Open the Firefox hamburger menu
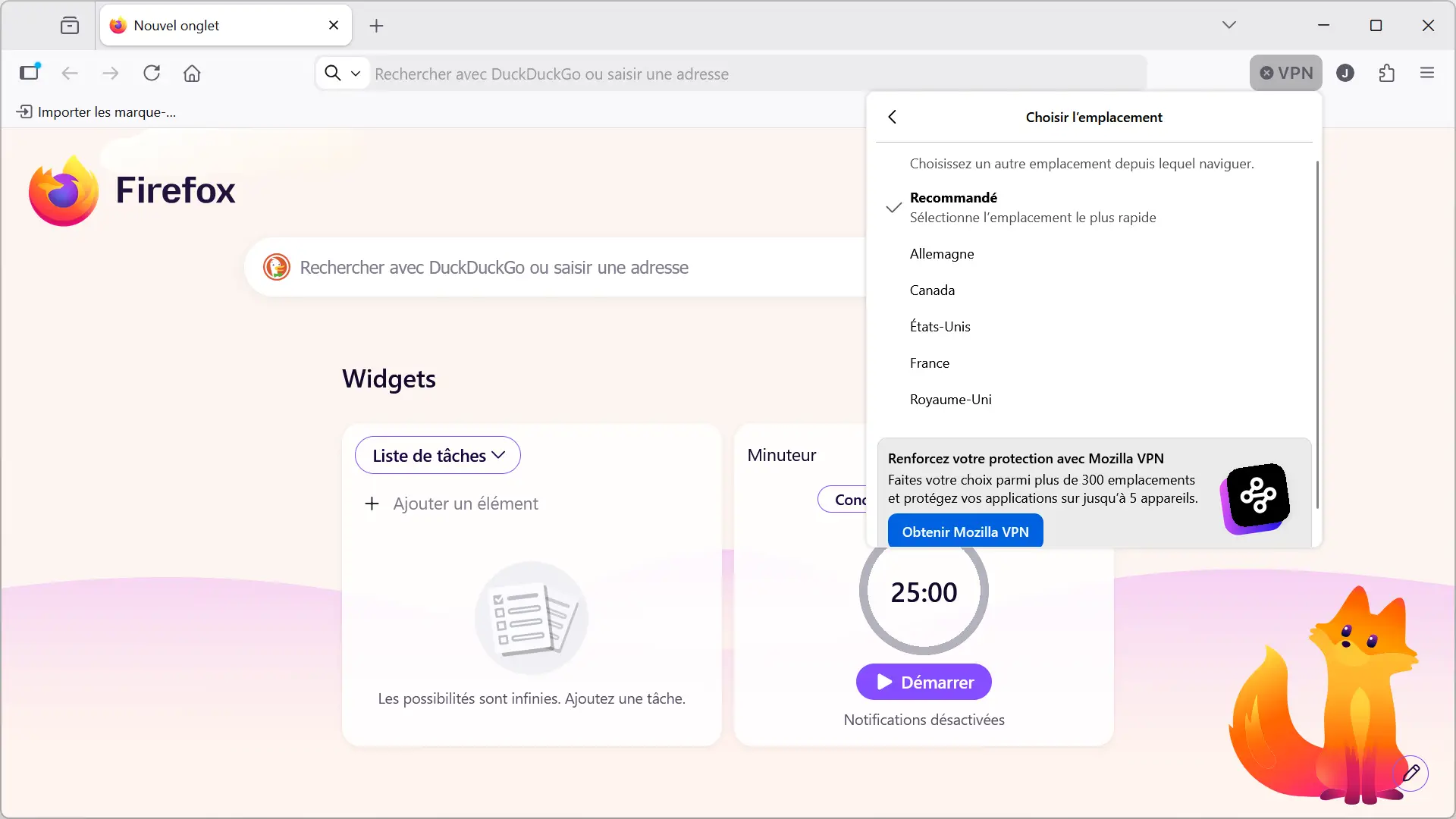 tap(1427, 73)
